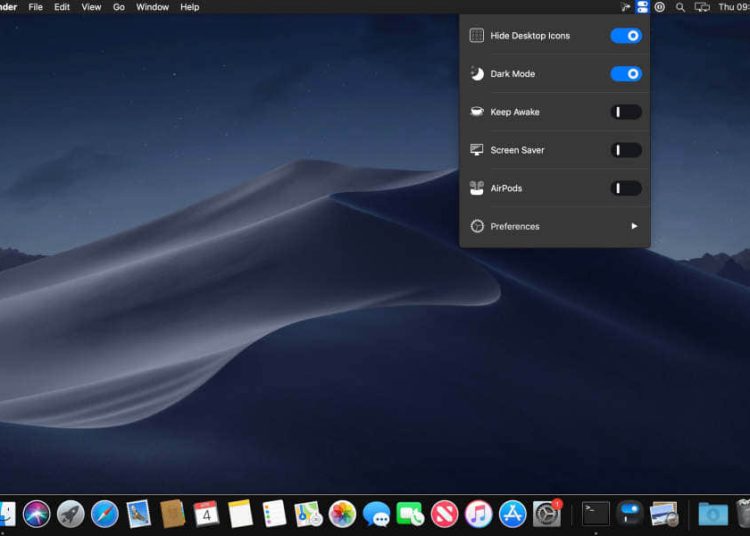
Task: Open the File menu
Action: [x=36, y=7]
